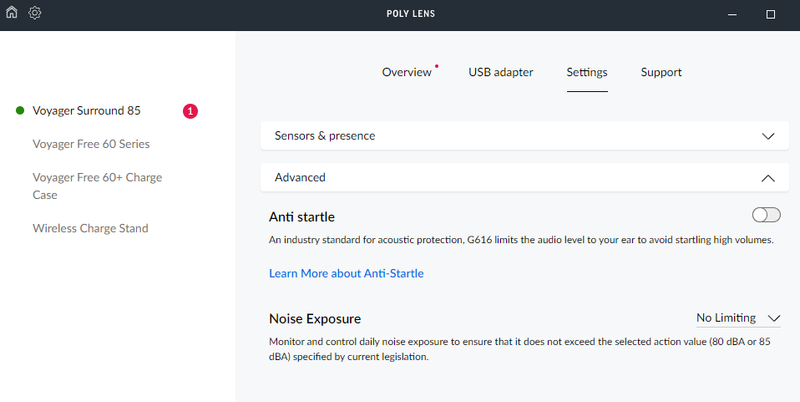The height and width of the screenshot is (402, 800).
Task: Open the Support tab
Action: (661, 72)
